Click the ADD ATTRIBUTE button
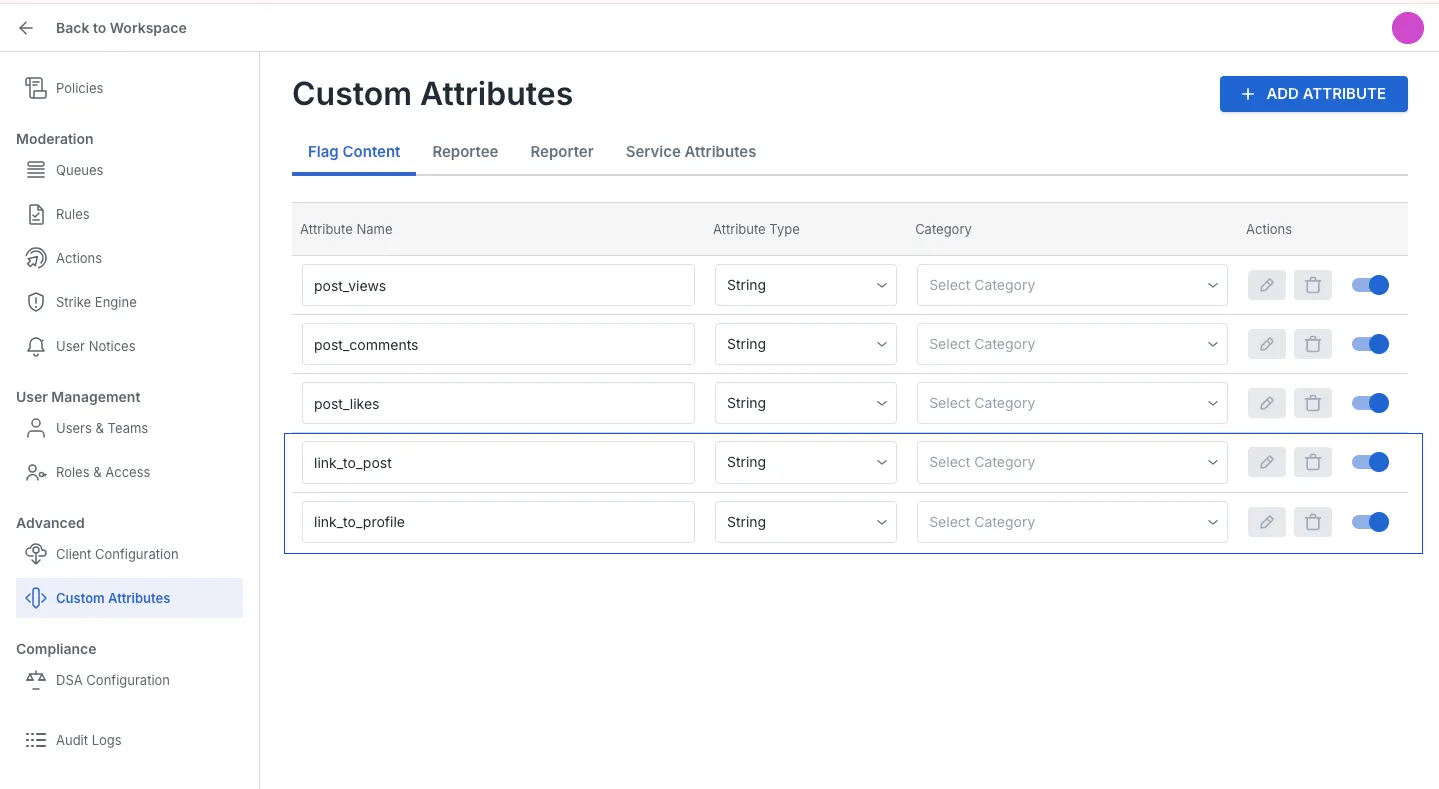 (x=1314, y=94)
